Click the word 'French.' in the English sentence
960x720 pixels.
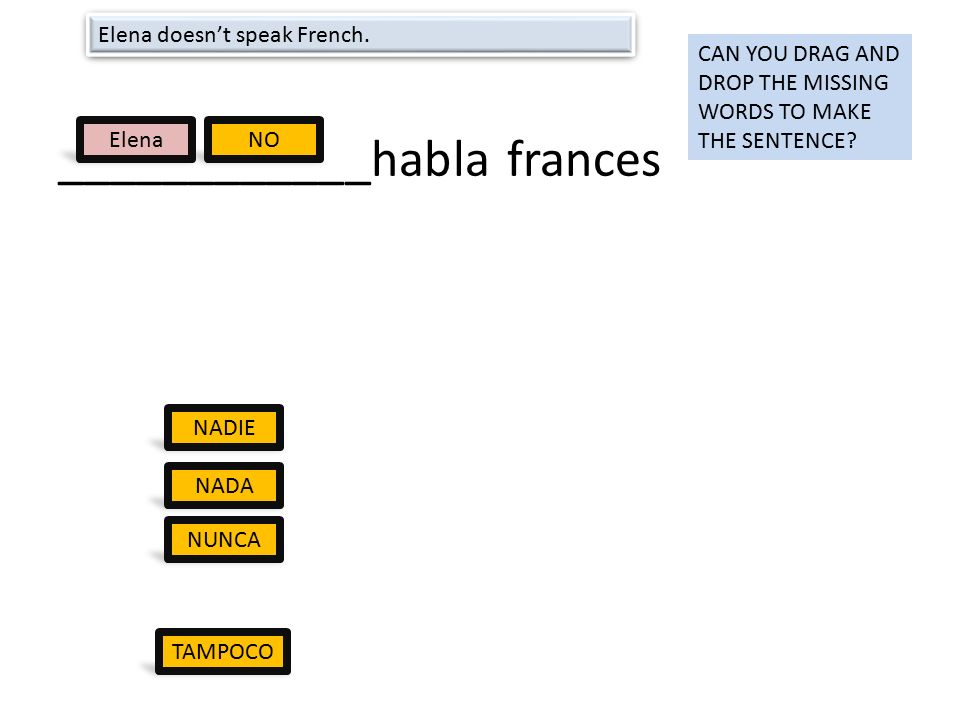click(x=333, y=35)
